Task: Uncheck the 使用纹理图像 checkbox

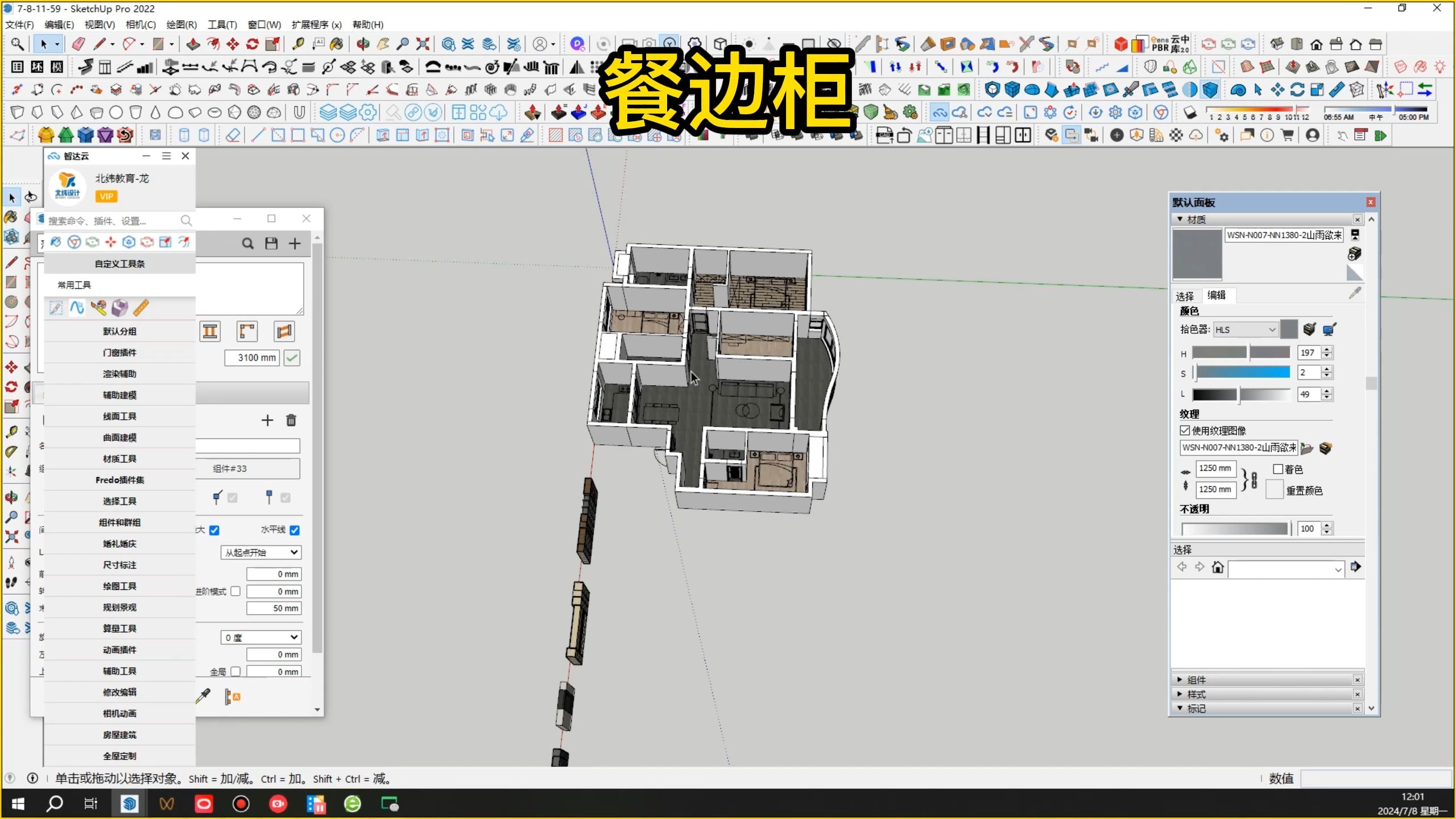Action: coord(1185,431)
